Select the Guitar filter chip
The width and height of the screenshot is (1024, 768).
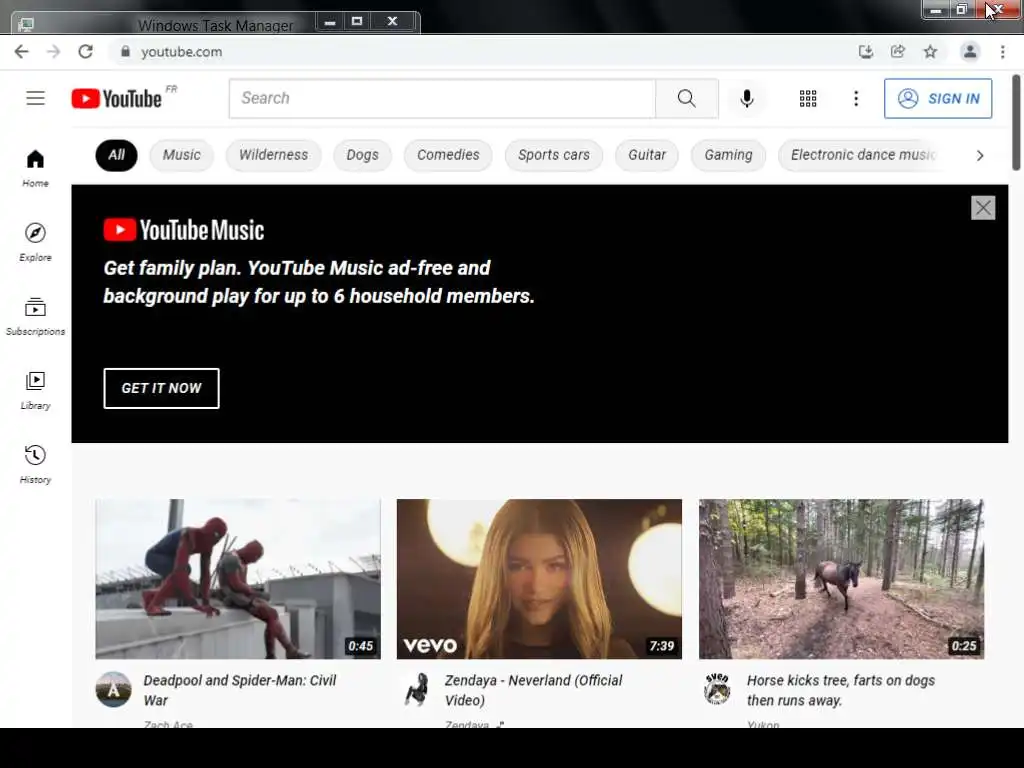click(647, 155)
